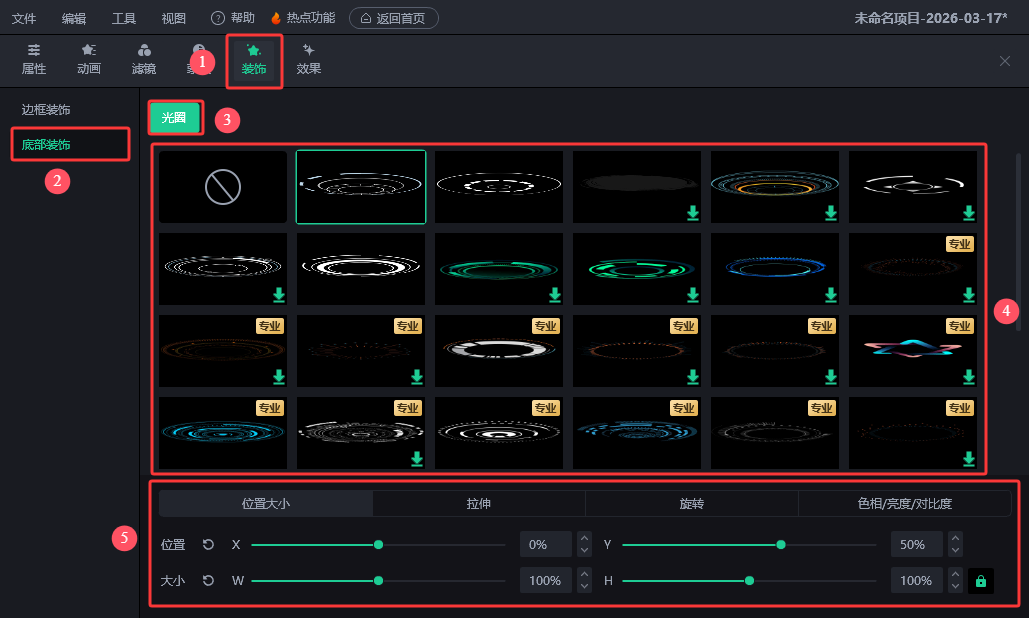1029x618 pixels.
Task: Select the 'none' empty decoration thumbnail
Action: (x=223, y=186)
